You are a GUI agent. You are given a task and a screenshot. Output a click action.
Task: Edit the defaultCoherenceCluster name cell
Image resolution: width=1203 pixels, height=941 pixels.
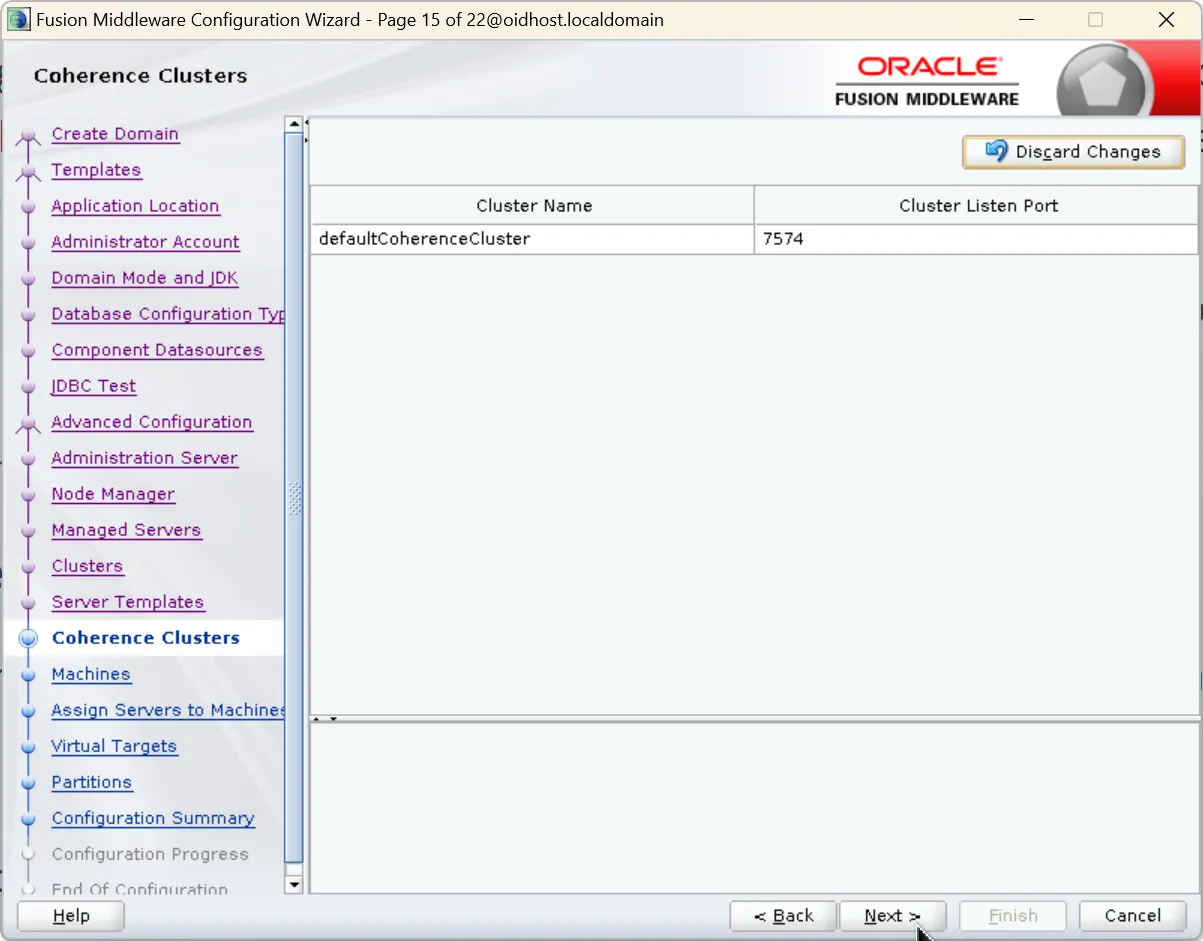(x=532, y=239)
